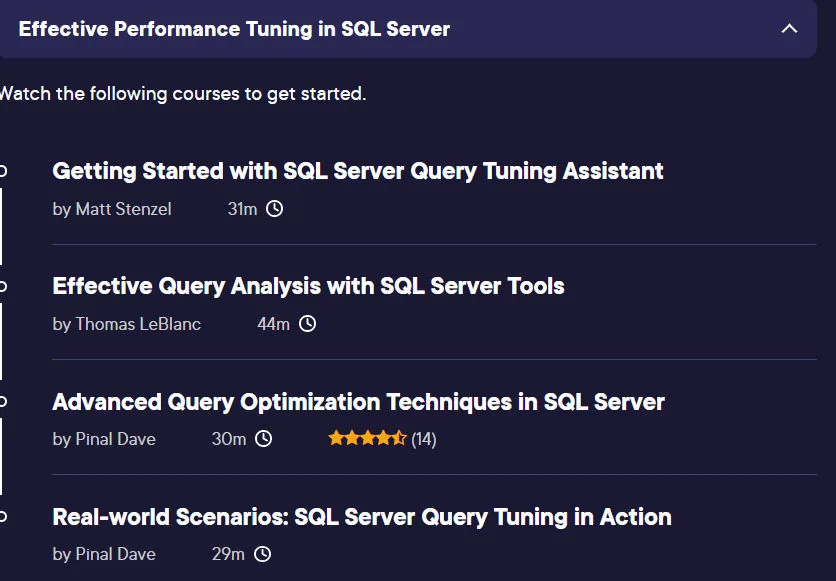Click author text 'by Thomas LeBlanc'
The width and height of the screenshot is (836, 581).
coord(126,324)
